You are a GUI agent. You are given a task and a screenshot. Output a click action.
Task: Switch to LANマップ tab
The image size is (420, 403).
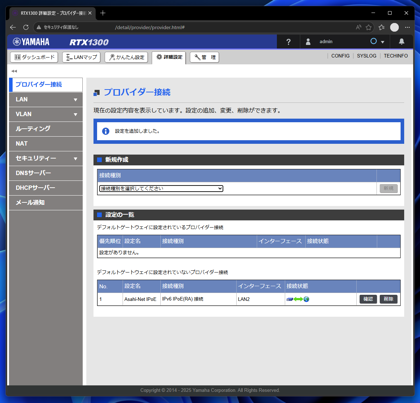coord(82,57)
